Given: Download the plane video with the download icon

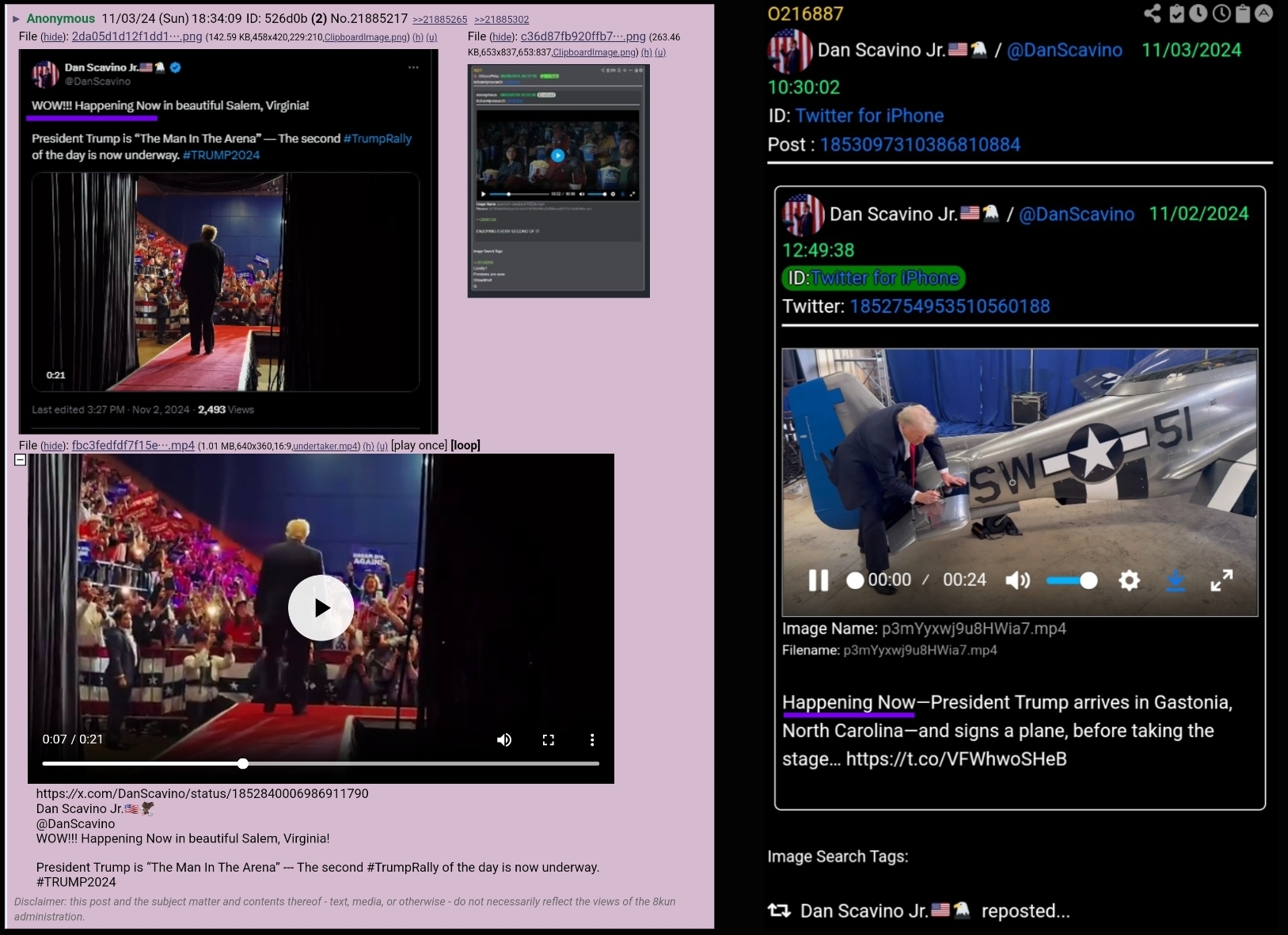Looking at the screenshot, I should [x=1176, y=580].
